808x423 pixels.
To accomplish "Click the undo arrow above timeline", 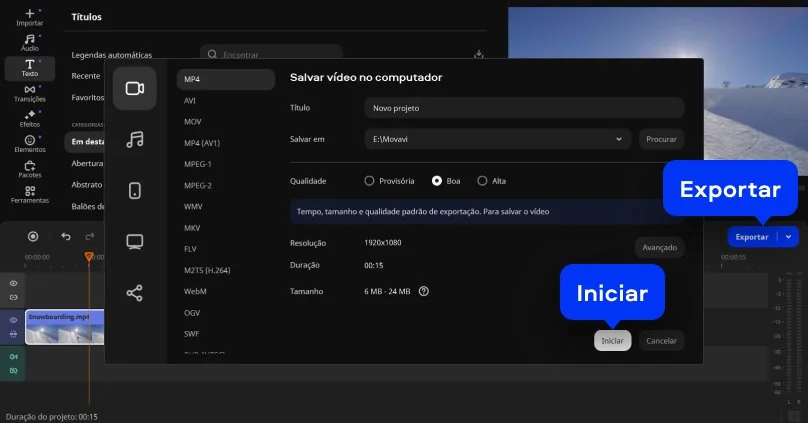I will coord(66,236).
